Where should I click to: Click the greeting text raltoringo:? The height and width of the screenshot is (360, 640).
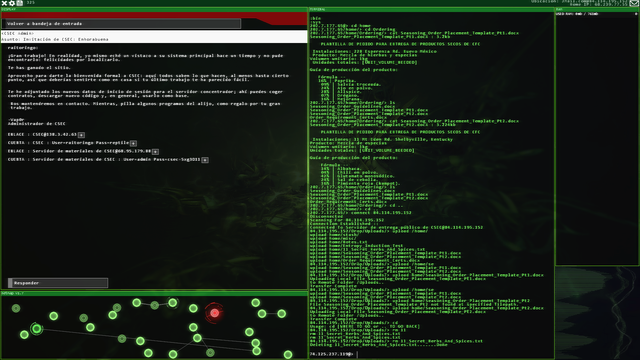click(23, 48)
